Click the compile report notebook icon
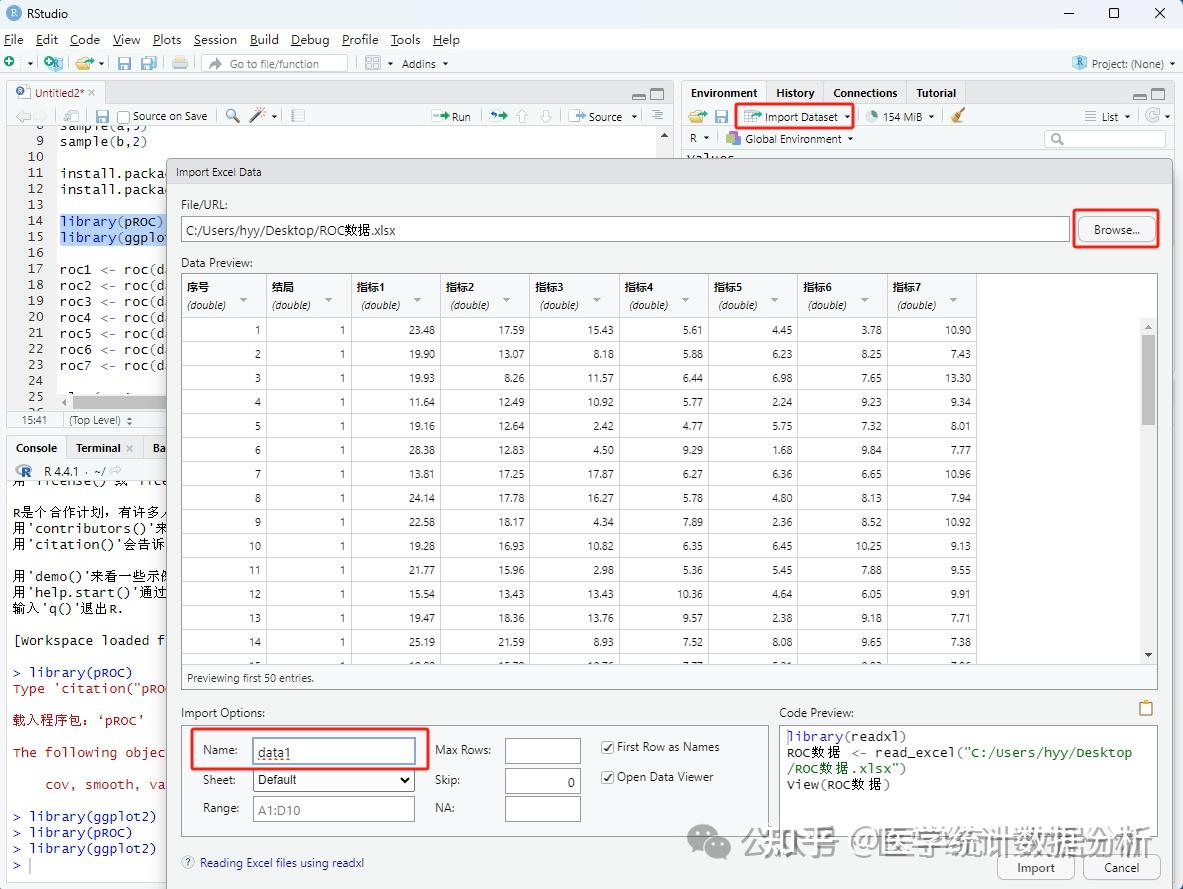This screenshot has width=1183, height=889. coord(297,116)
